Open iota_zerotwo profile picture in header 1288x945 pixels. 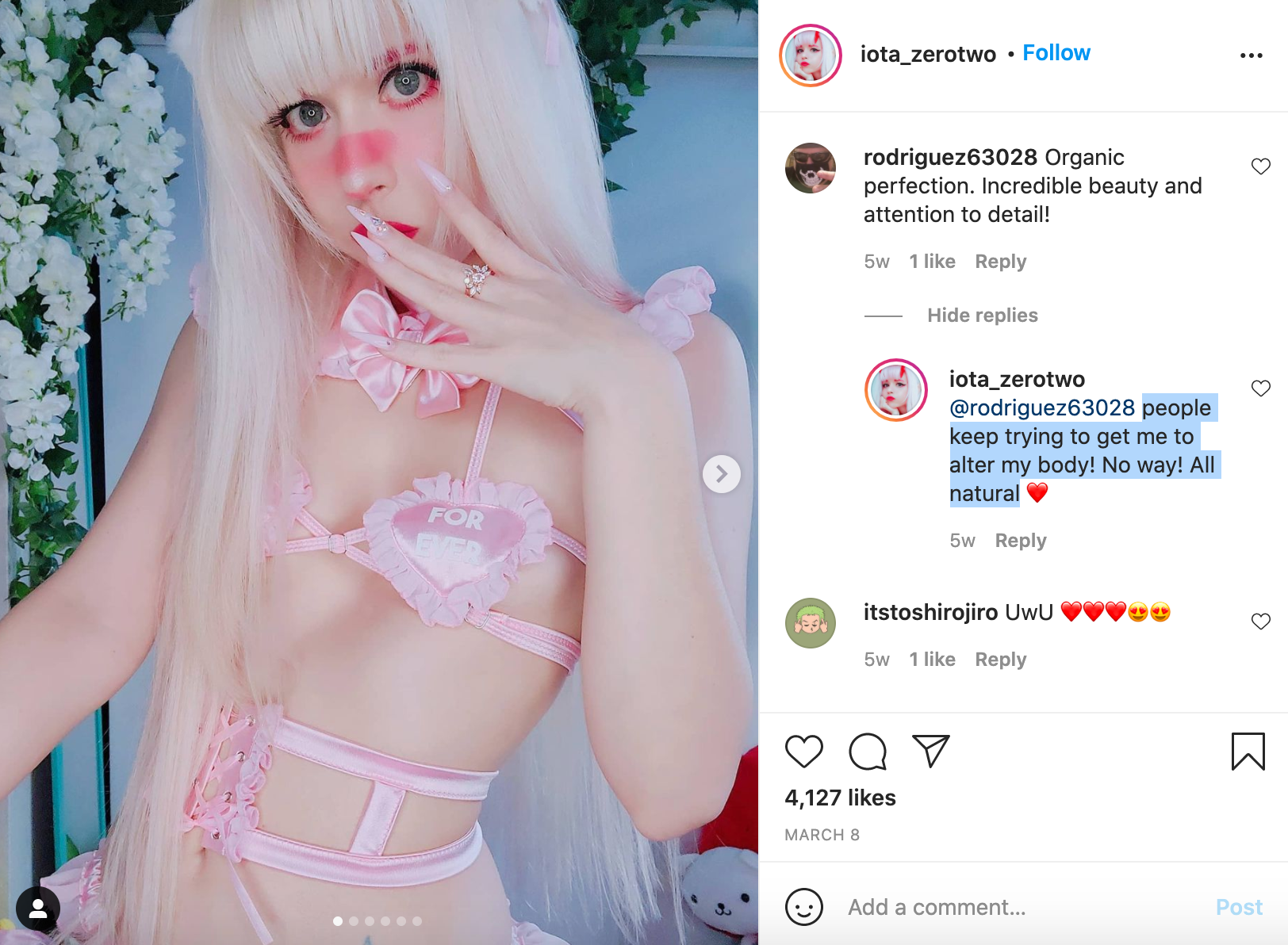[x=810, y=55]
